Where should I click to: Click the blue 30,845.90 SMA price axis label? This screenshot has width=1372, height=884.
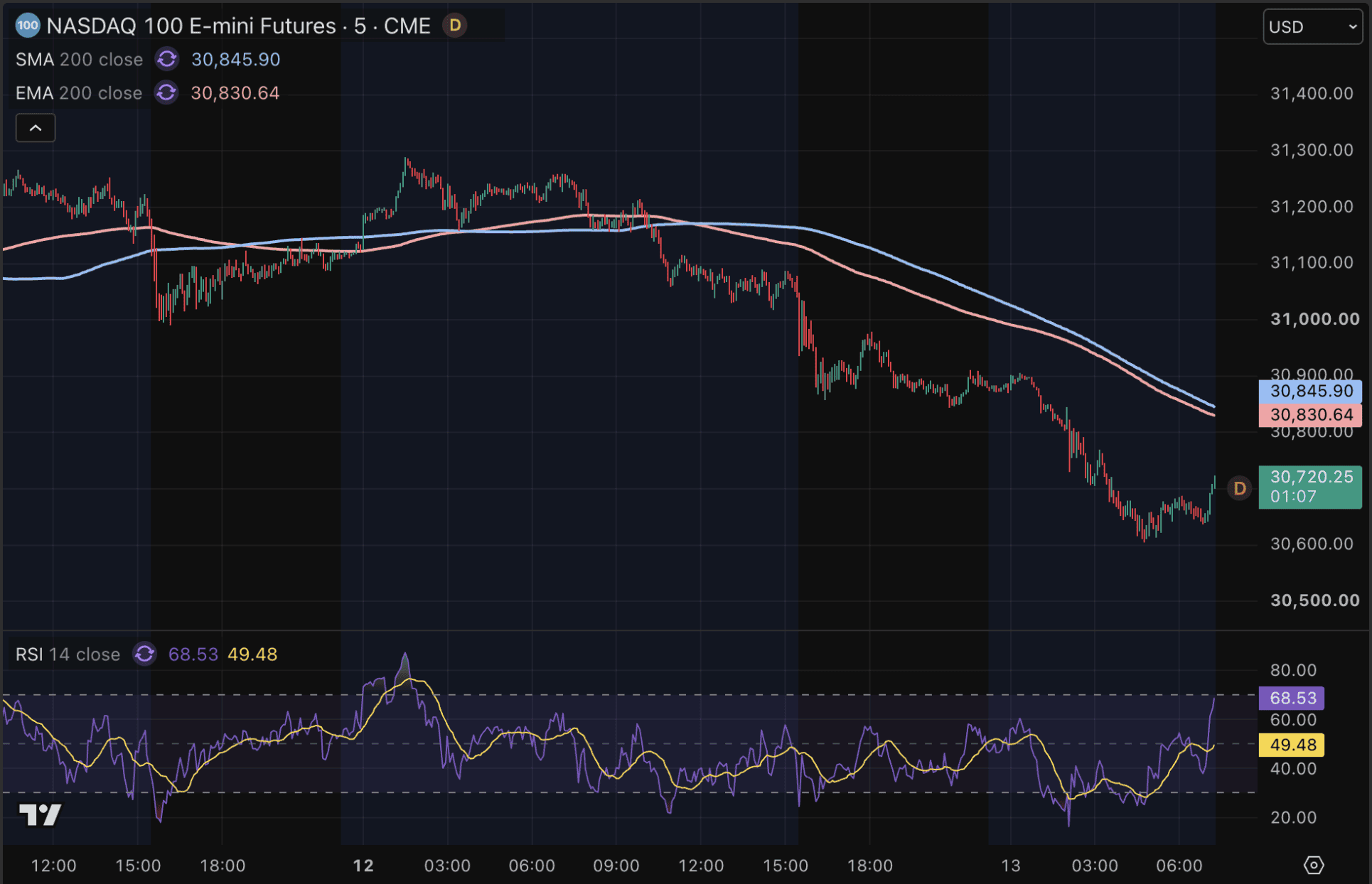1310,392
